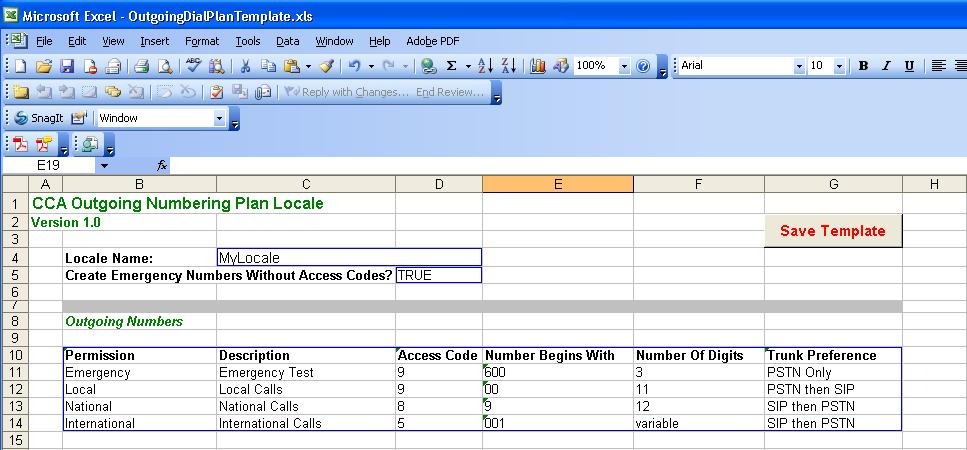Open the Adobe PDF menu
Image resolution: width=967 pixels, height=450 pixels.
tap(433, 41)
